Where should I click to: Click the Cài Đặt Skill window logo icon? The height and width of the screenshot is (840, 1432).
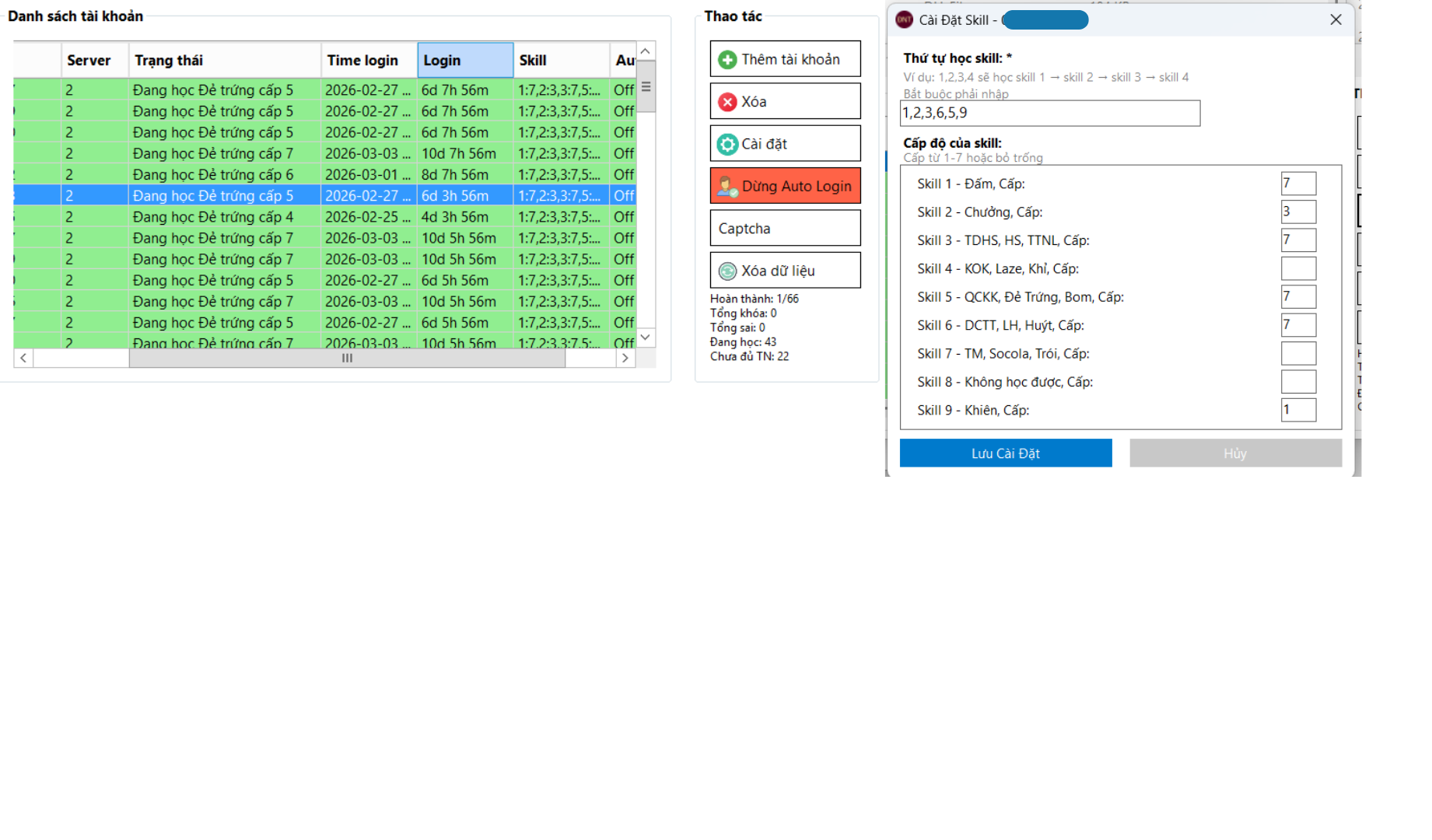coord(904,20)
